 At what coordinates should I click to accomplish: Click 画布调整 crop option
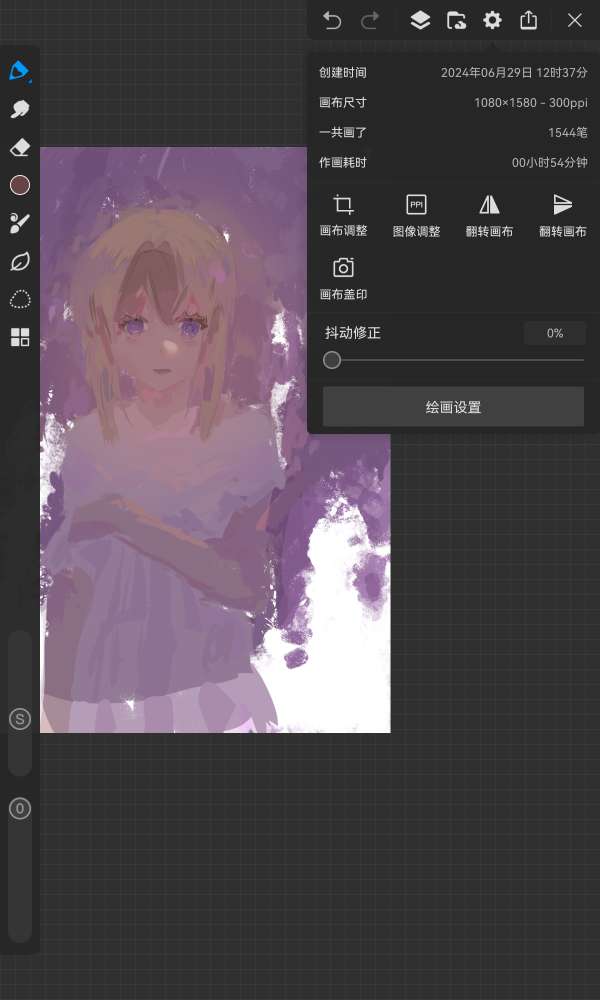tap(343, 215)
